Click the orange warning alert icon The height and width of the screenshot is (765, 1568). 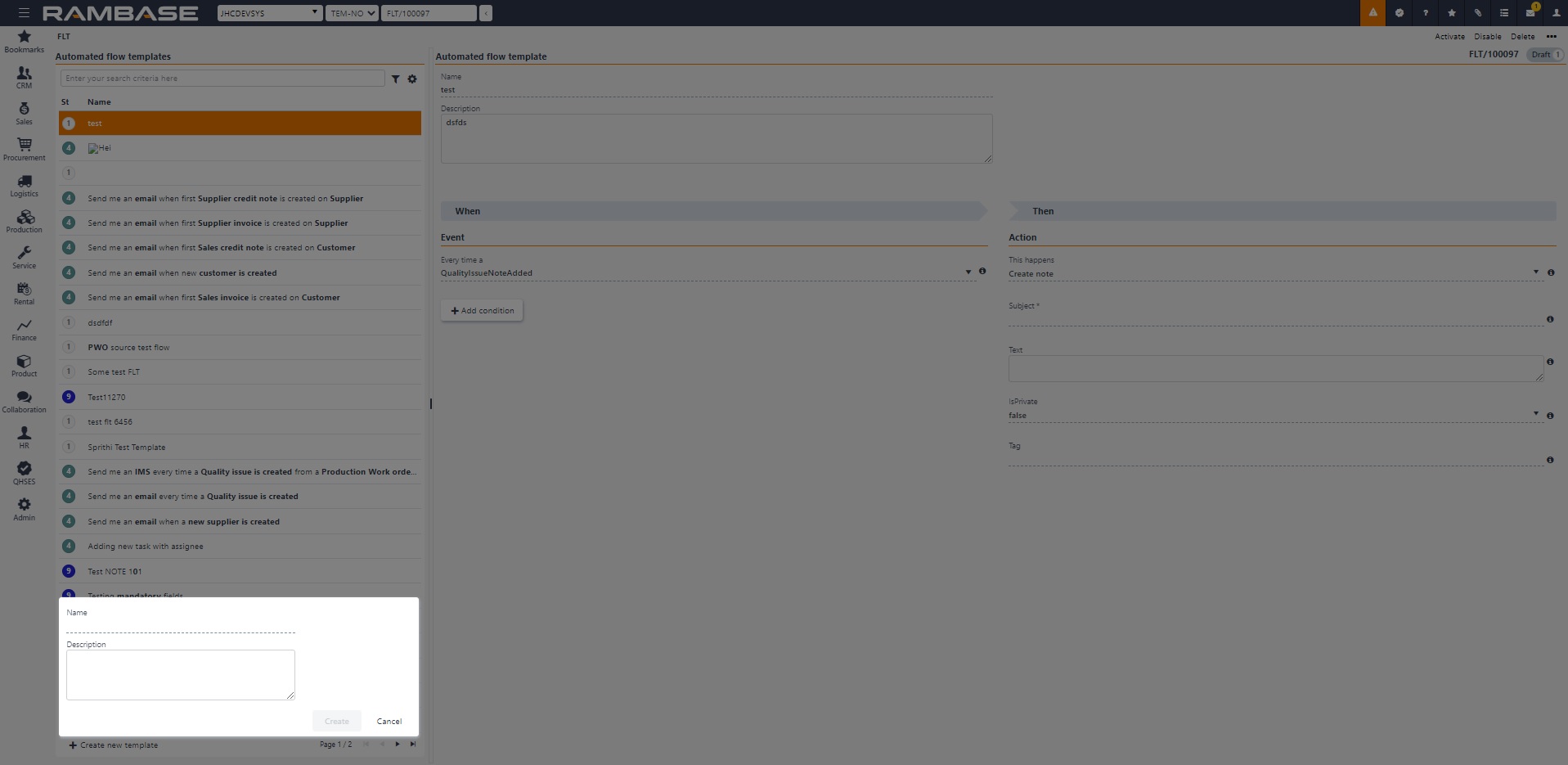1373,13
